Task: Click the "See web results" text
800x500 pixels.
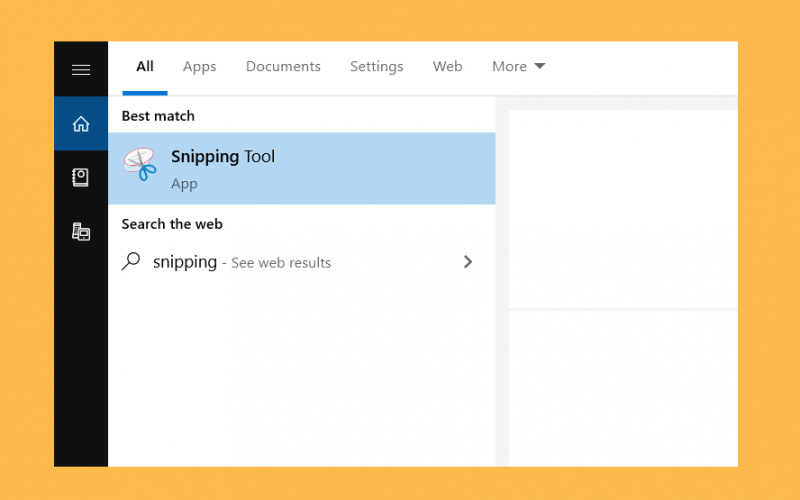Action: pyautogui.click(x=281, y=263)
